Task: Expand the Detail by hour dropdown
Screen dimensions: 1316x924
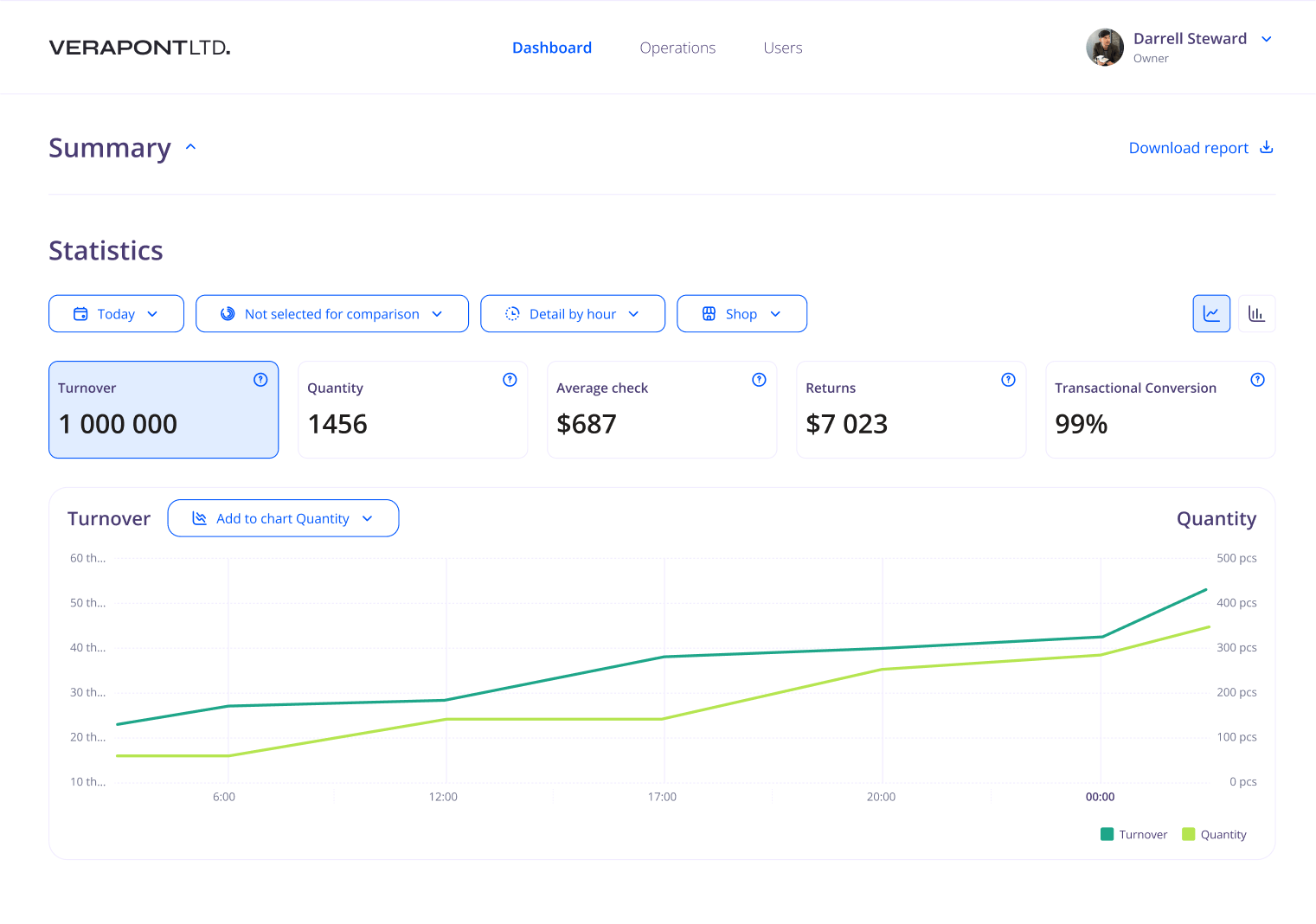Action: coord(572,314)
